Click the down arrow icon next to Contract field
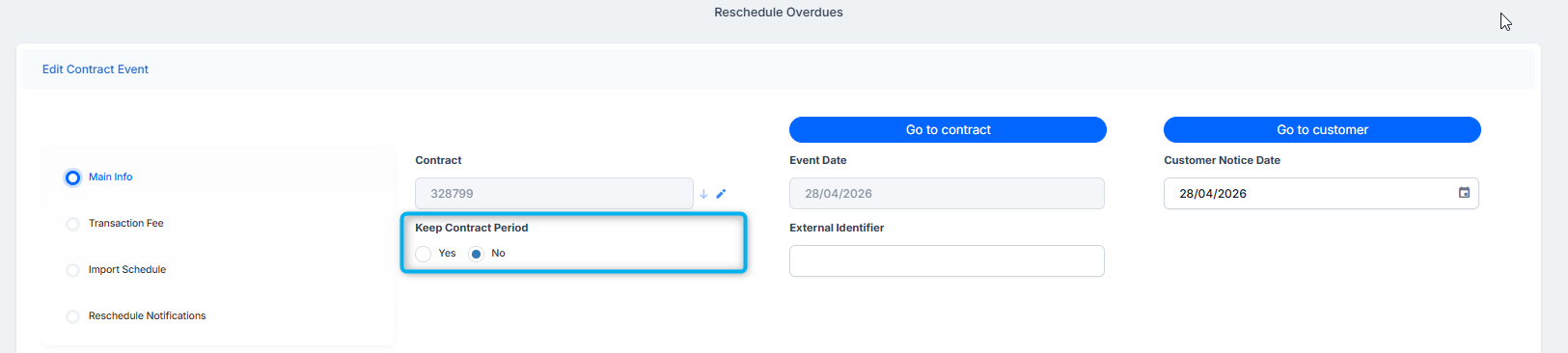The height and width of the screenshot is (353, 1568). click(x=703, y=194)
